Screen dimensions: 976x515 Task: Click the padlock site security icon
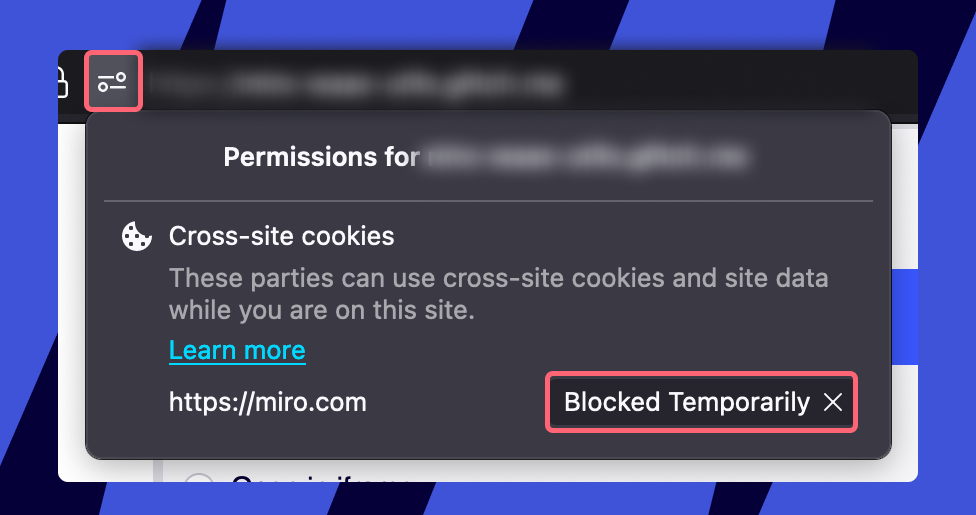pyautogui.click(x=62, y=82)
